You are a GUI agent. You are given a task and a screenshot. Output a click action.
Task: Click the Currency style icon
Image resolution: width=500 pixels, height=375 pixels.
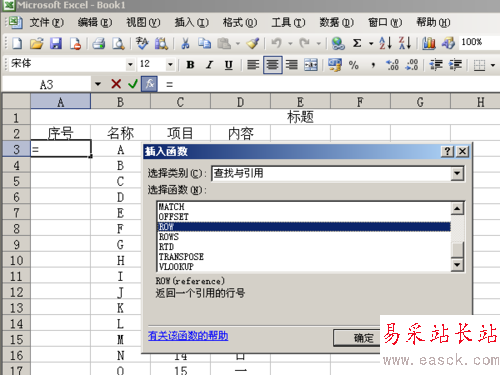(x=335, y=65)
